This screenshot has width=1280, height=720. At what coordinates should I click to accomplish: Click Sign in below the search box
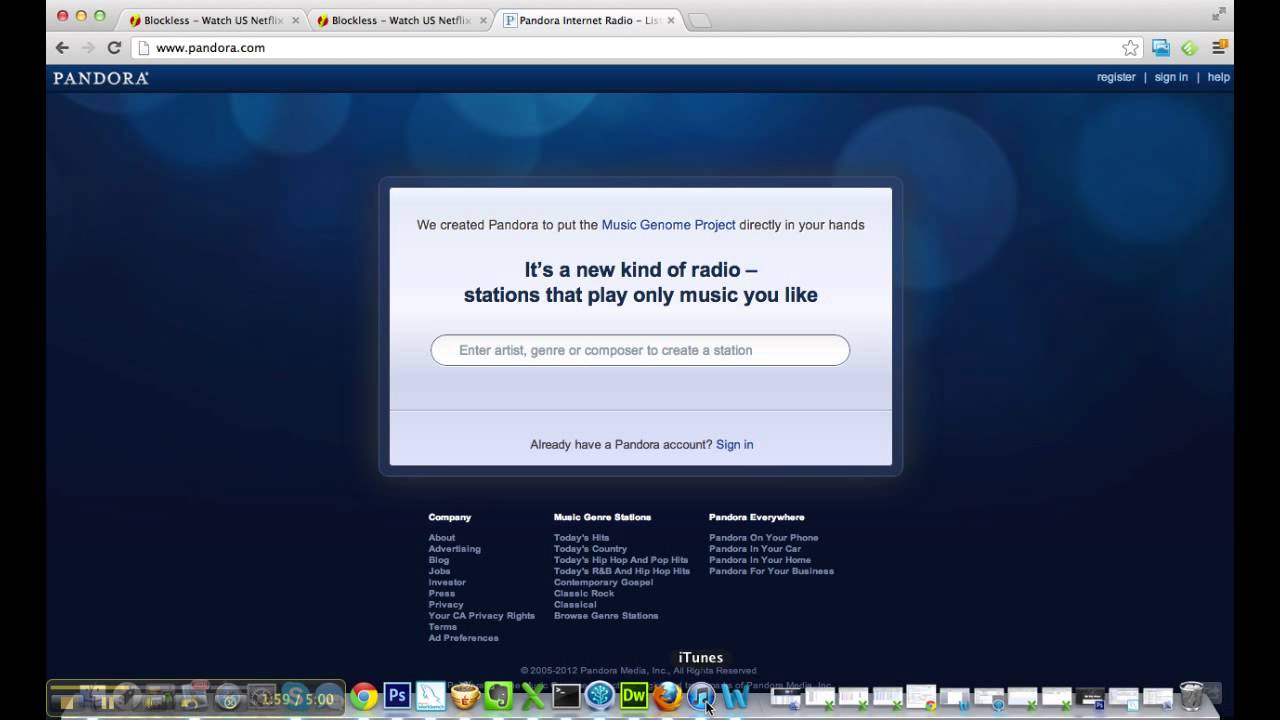point(735,445)
